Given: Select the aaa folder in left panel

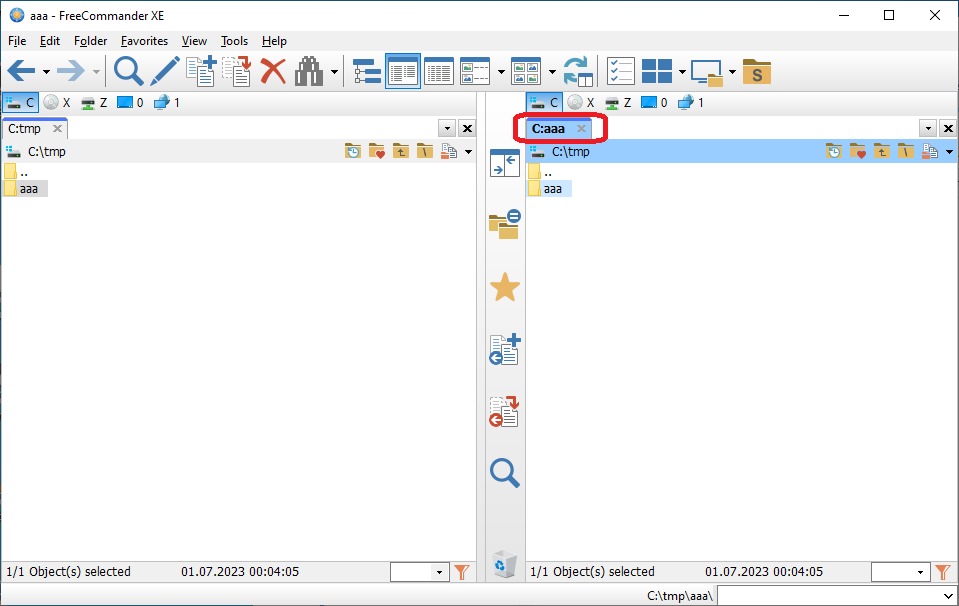Looking at the screenshot, I should (28, 188).
